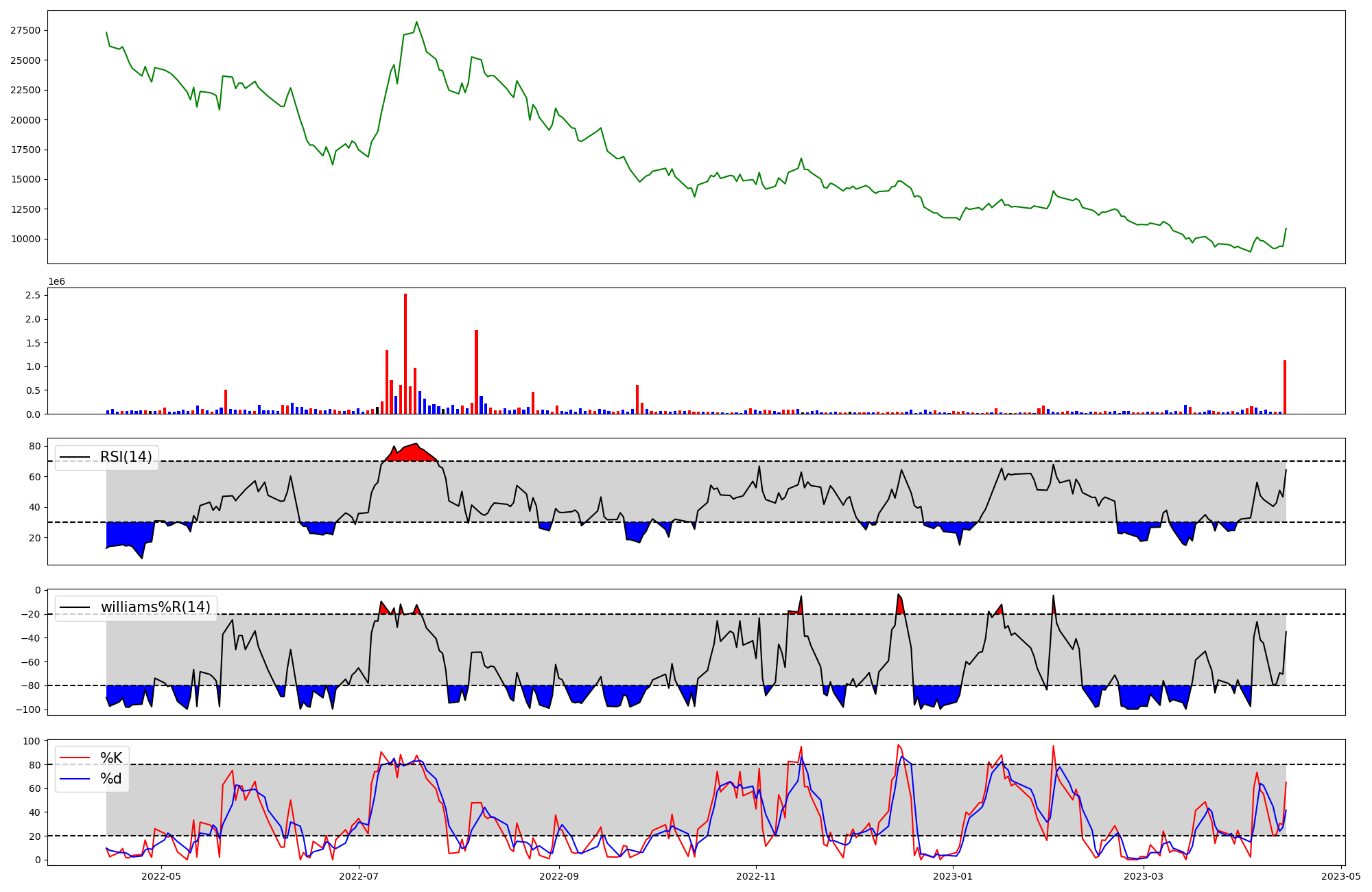Click the 2022-11 x-axis date label

tap(756, 876)
